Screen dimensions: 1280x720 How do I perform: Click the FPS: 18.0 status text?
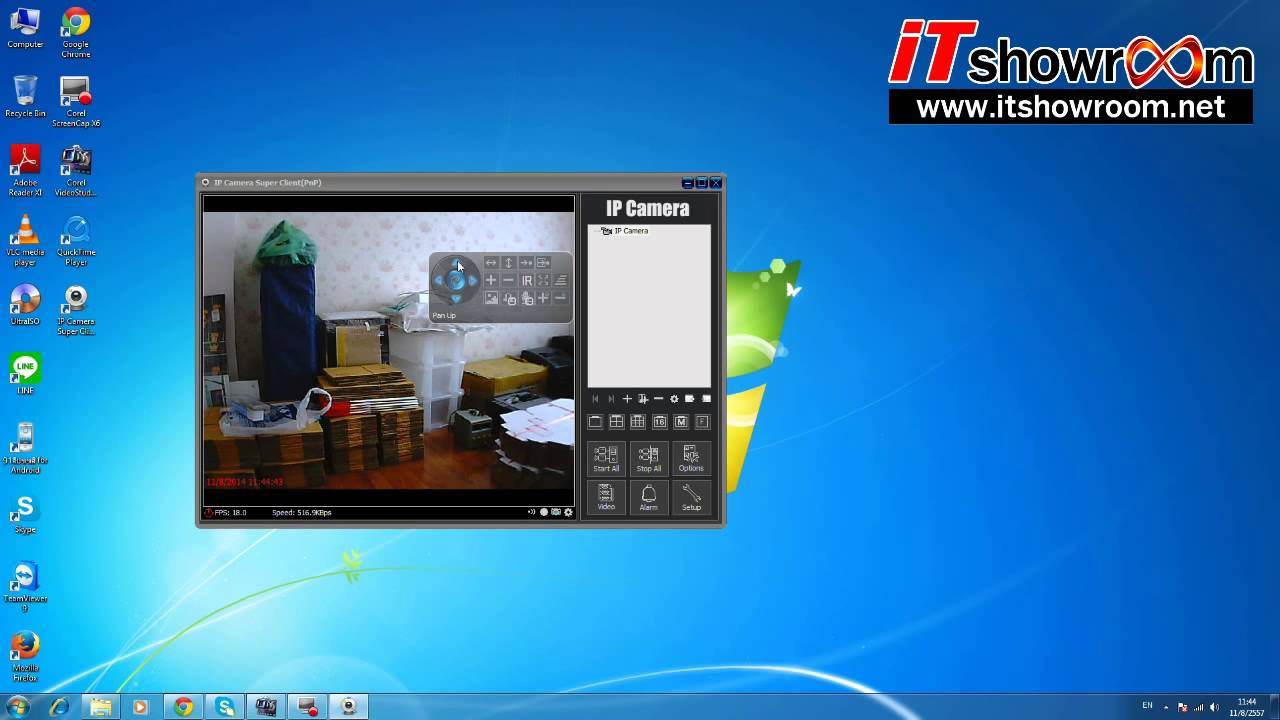230,512
